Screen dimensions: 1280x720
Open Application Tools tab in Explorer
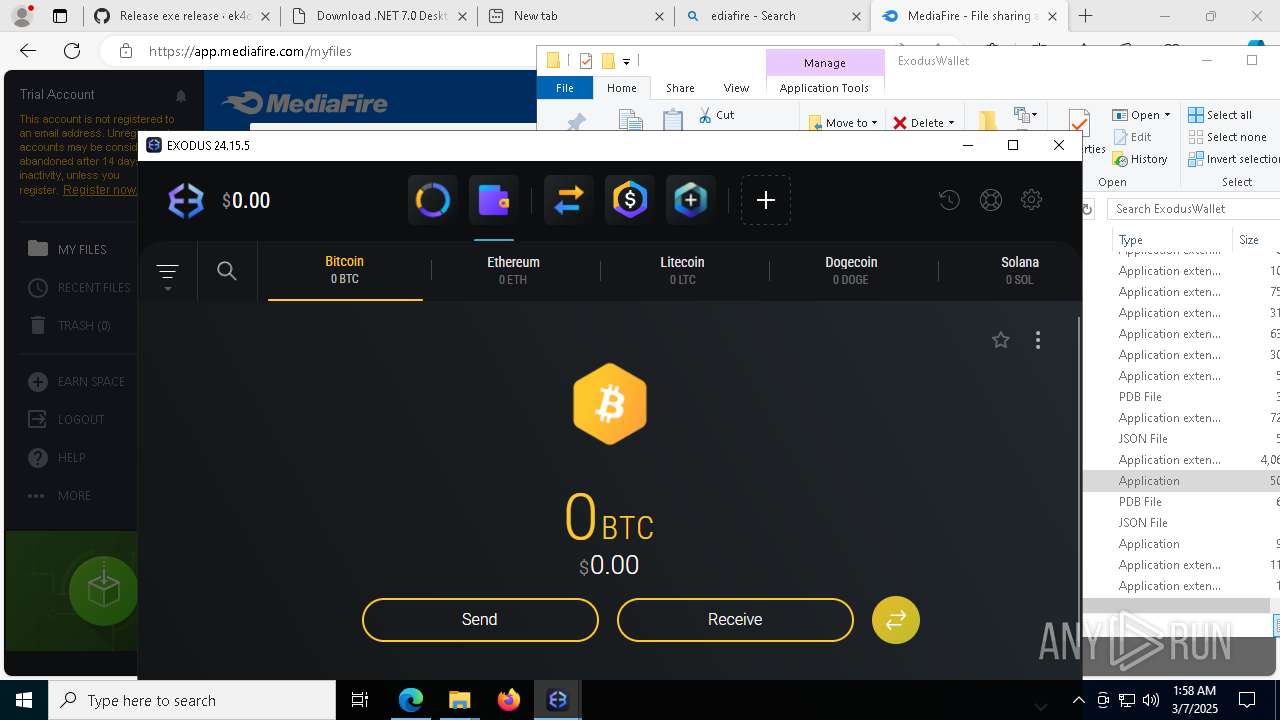(x=824, y=88)
